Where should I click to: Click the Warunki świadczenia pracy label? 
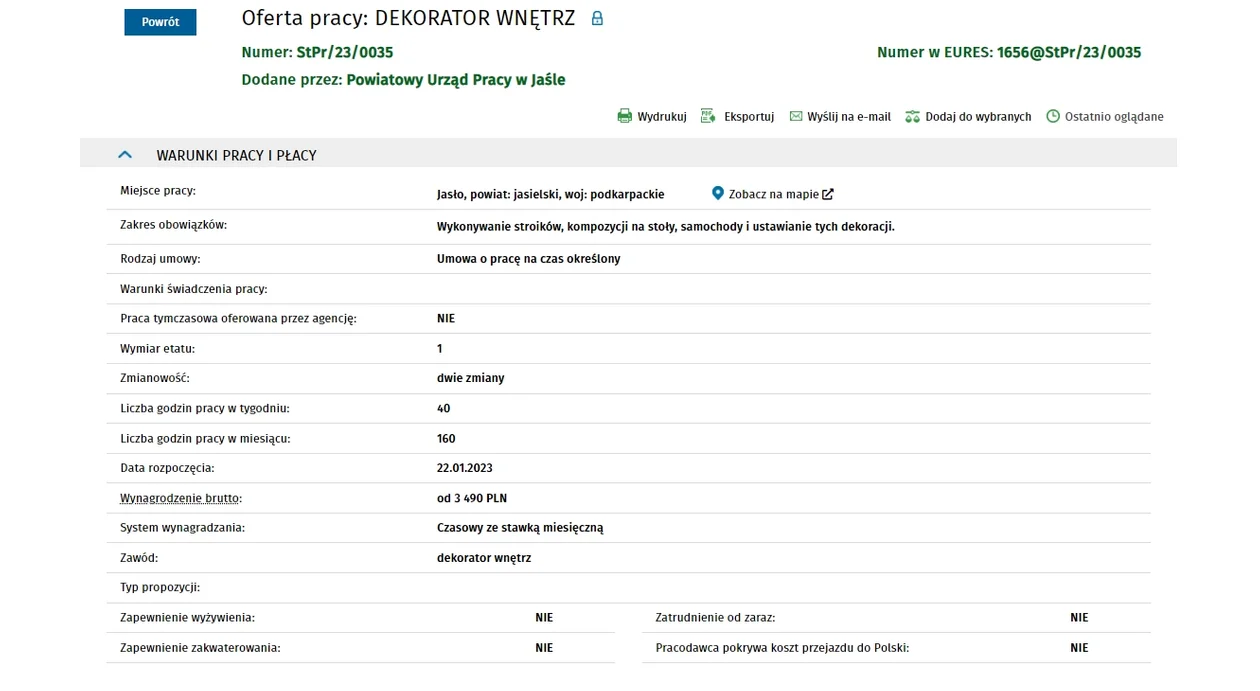click(194, 289)
